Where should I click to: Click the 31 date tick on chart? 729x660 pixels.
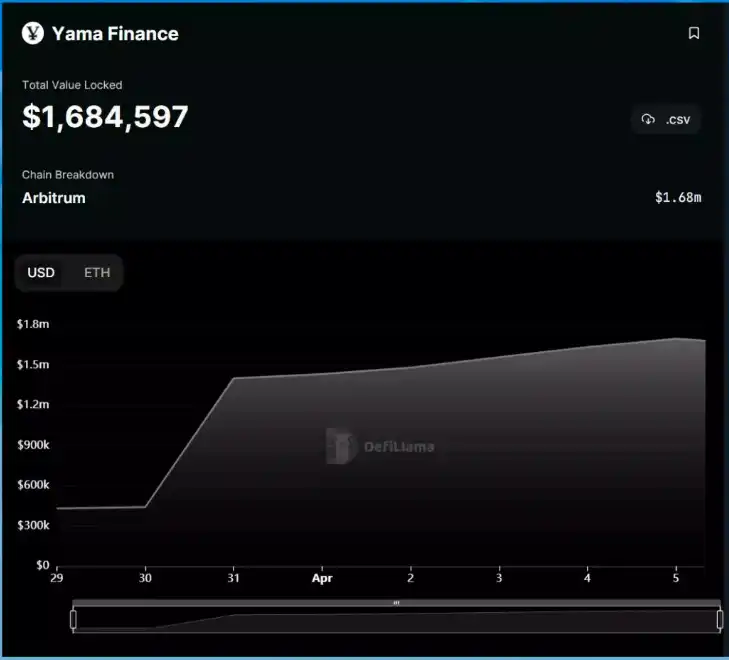click(x=233, y=578)
